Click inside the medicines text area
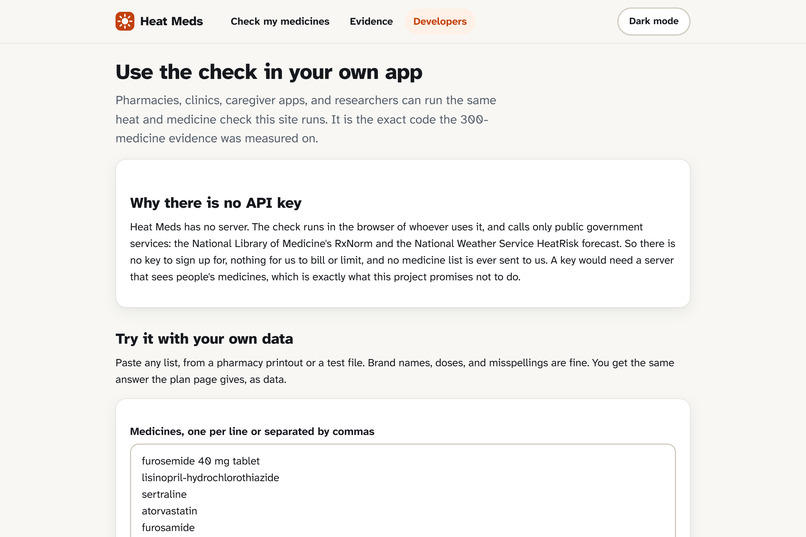806x537 pixels. 402,491
